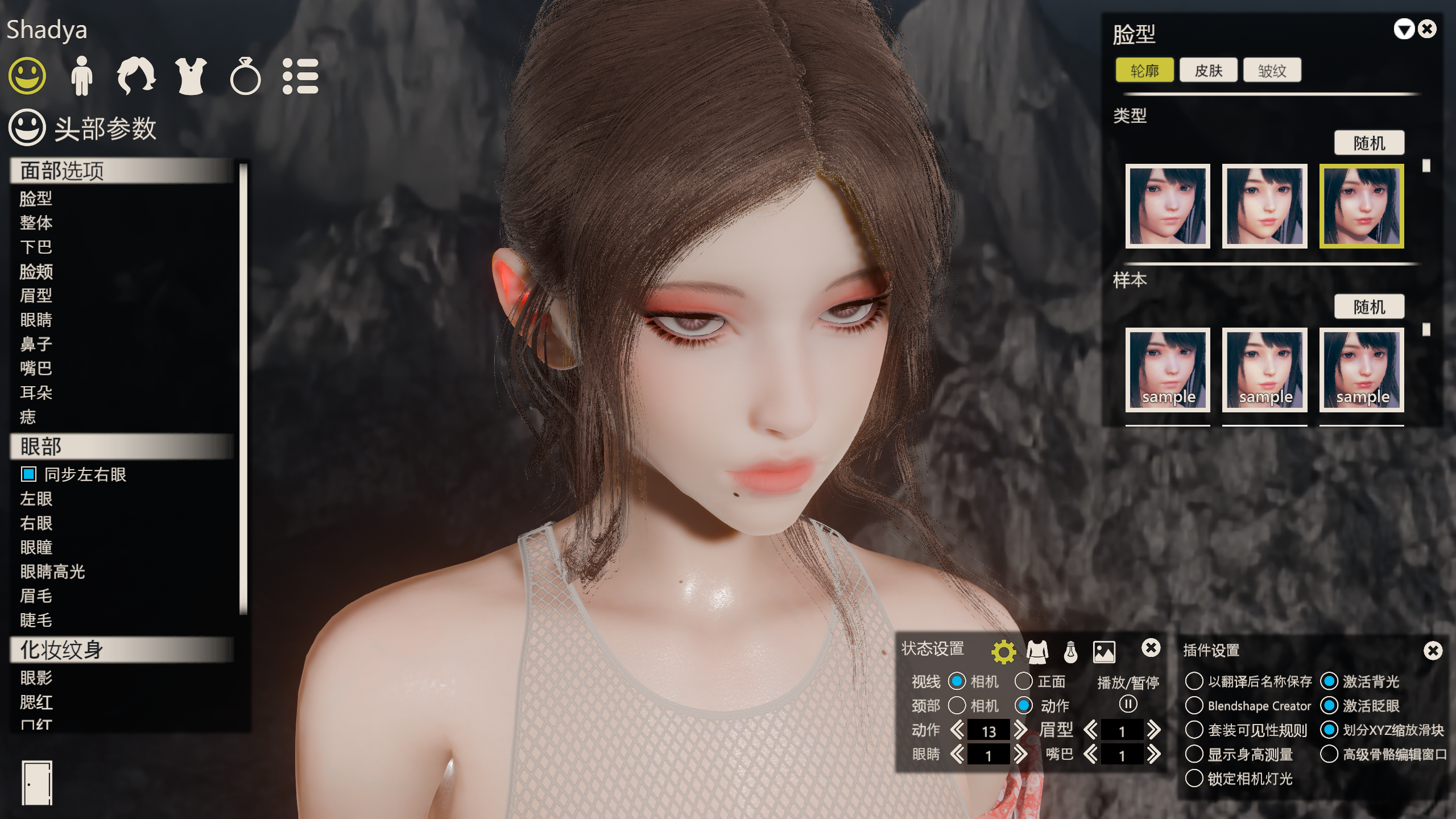Select the gear icon in 状态设置
This screenshot has height=819, width=1456.
[x=1003, y=652]
